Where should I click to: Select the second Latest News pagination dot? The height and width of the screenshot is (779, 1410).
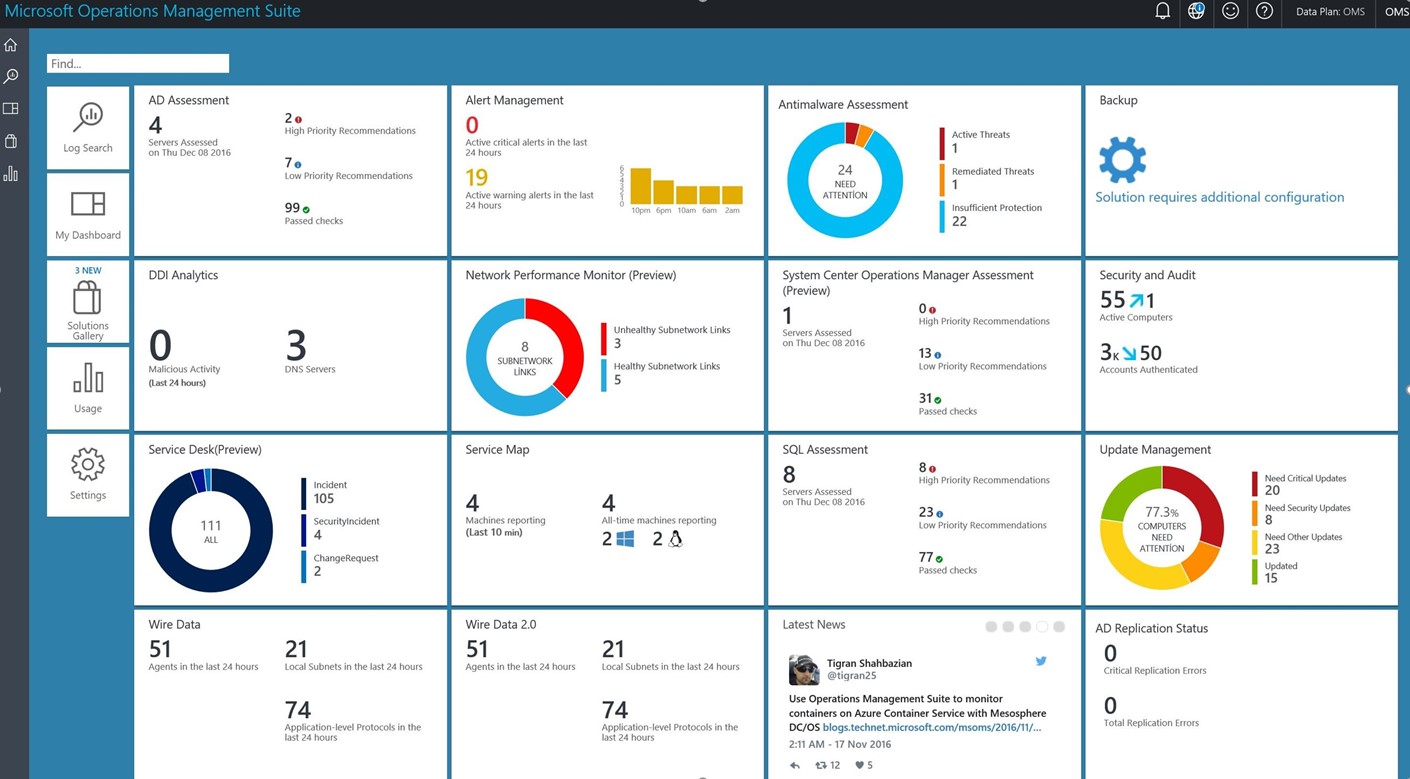(1008, 627)
